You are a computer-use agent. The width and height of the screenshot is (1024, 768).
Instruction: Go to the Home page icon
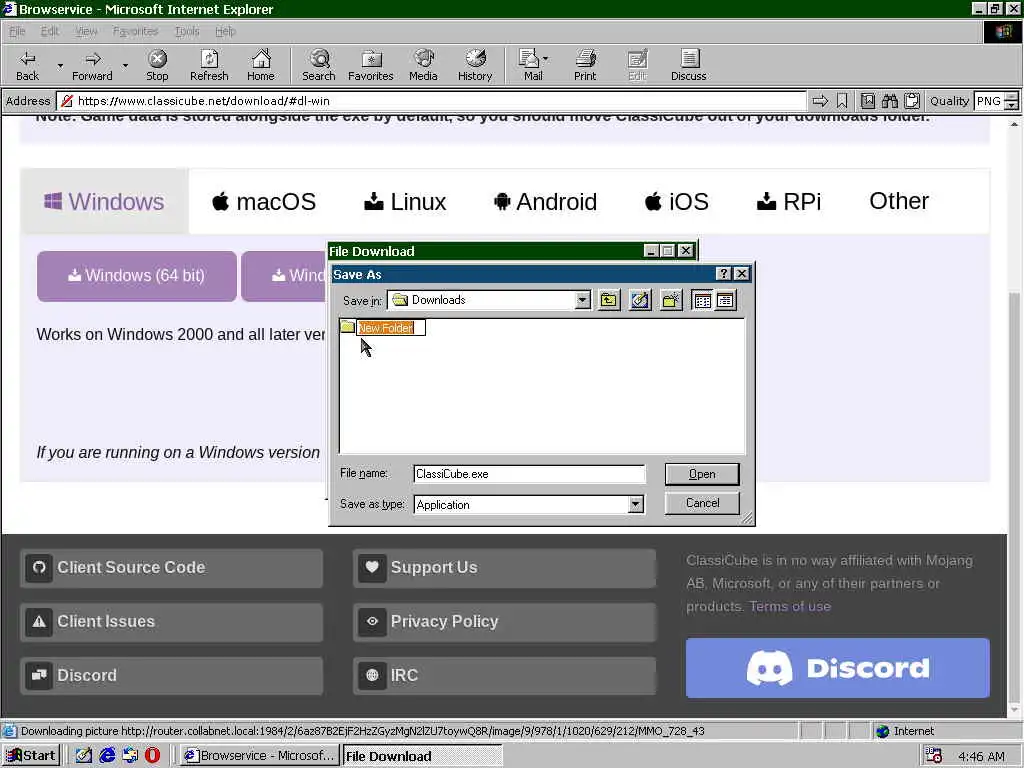[261, 65]
